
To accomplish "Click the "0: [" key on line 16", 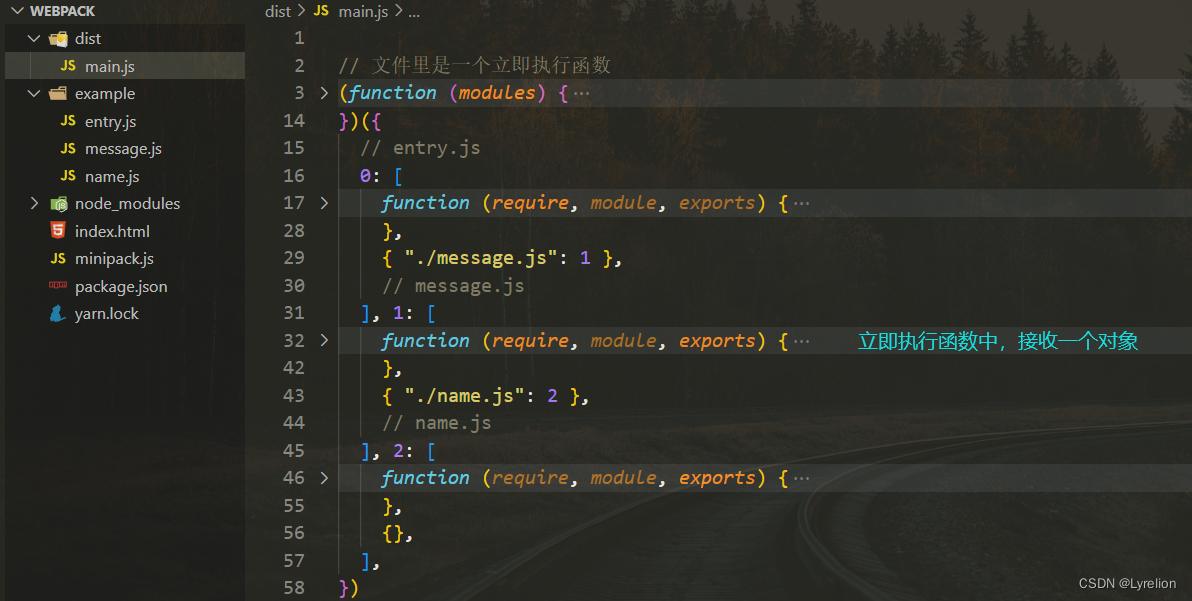I will 381,176.
